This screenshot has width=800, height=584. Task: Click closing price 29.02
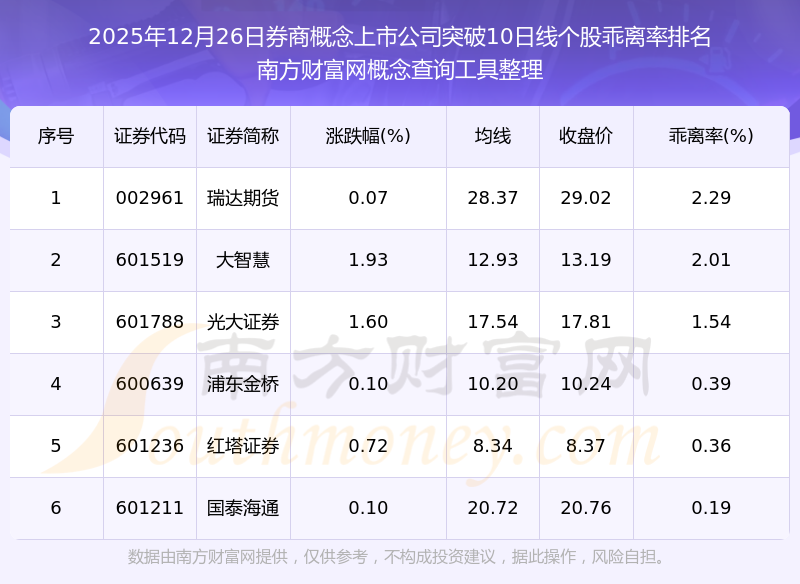point(586,198)
